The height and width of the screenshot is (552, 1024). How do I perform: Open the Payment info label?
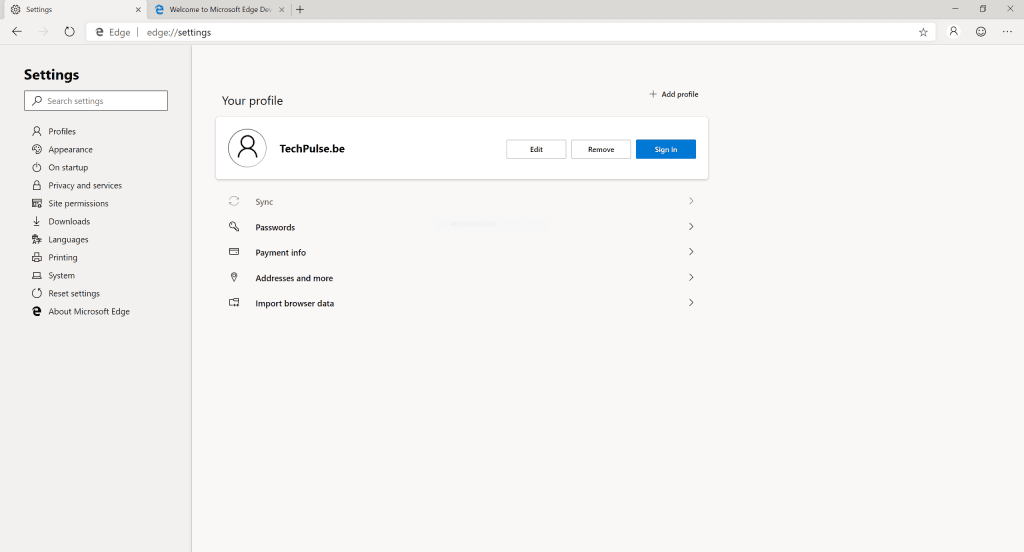pos(280,253)
